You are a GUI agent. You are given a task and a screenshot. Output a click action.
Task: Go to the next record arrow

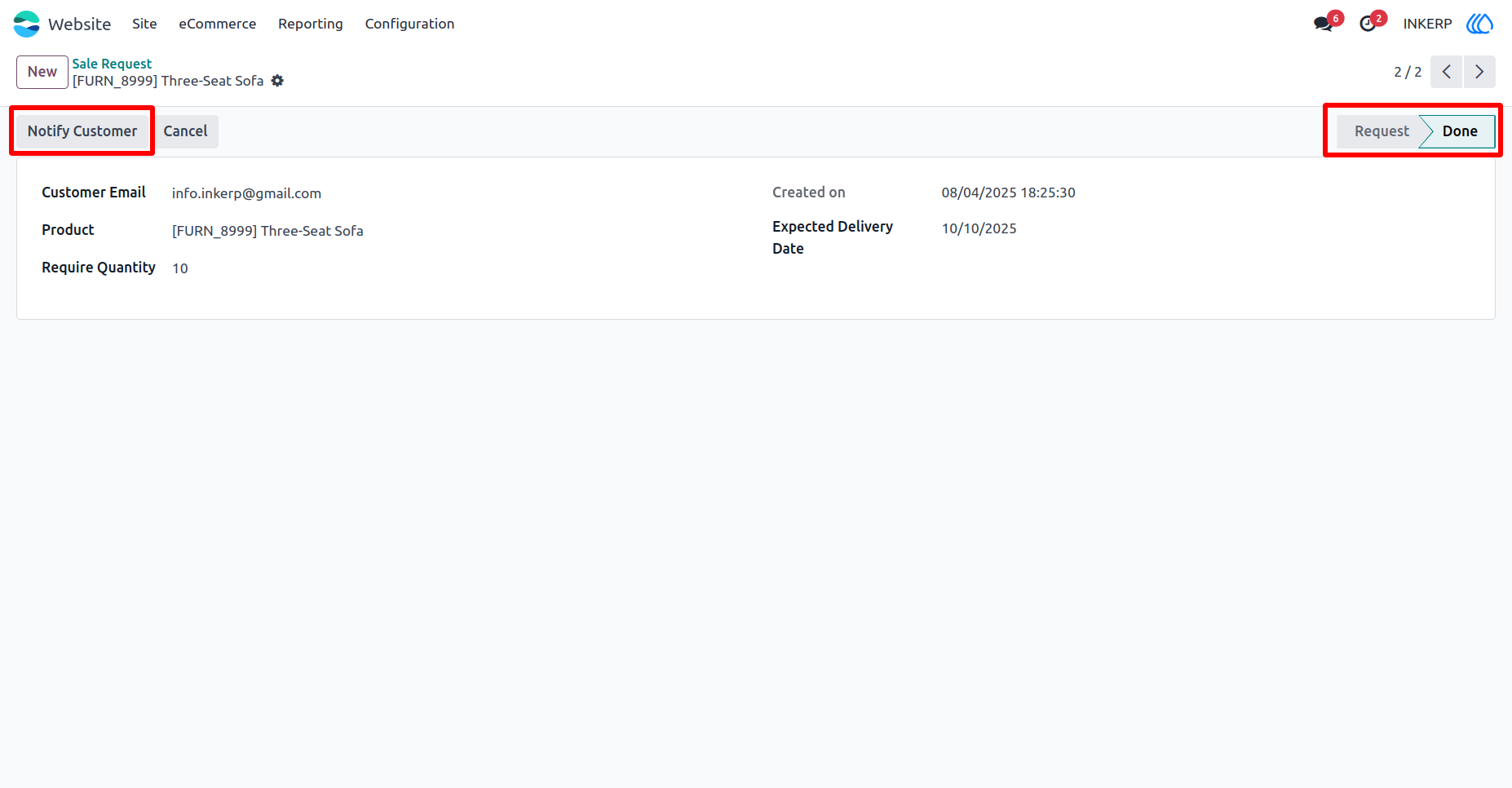click(1479, 72)
